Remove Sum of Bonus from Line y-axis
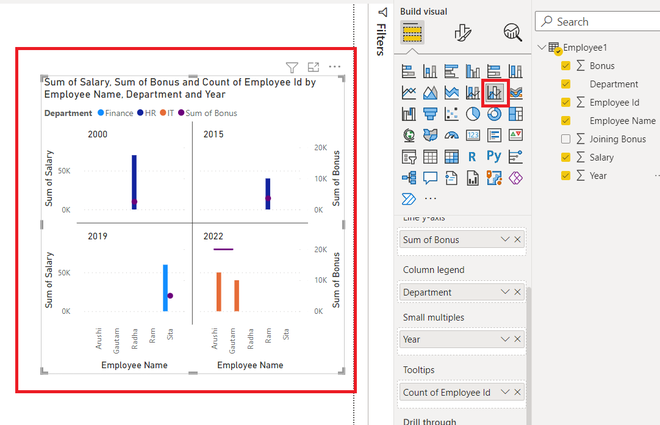The image size is (660, 425). (x=517, y=239)
